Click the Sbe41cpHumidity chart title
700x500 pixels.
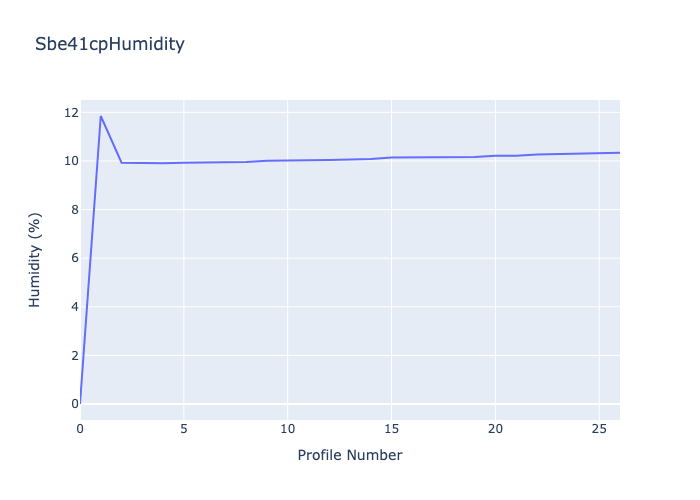coord(110,44)
